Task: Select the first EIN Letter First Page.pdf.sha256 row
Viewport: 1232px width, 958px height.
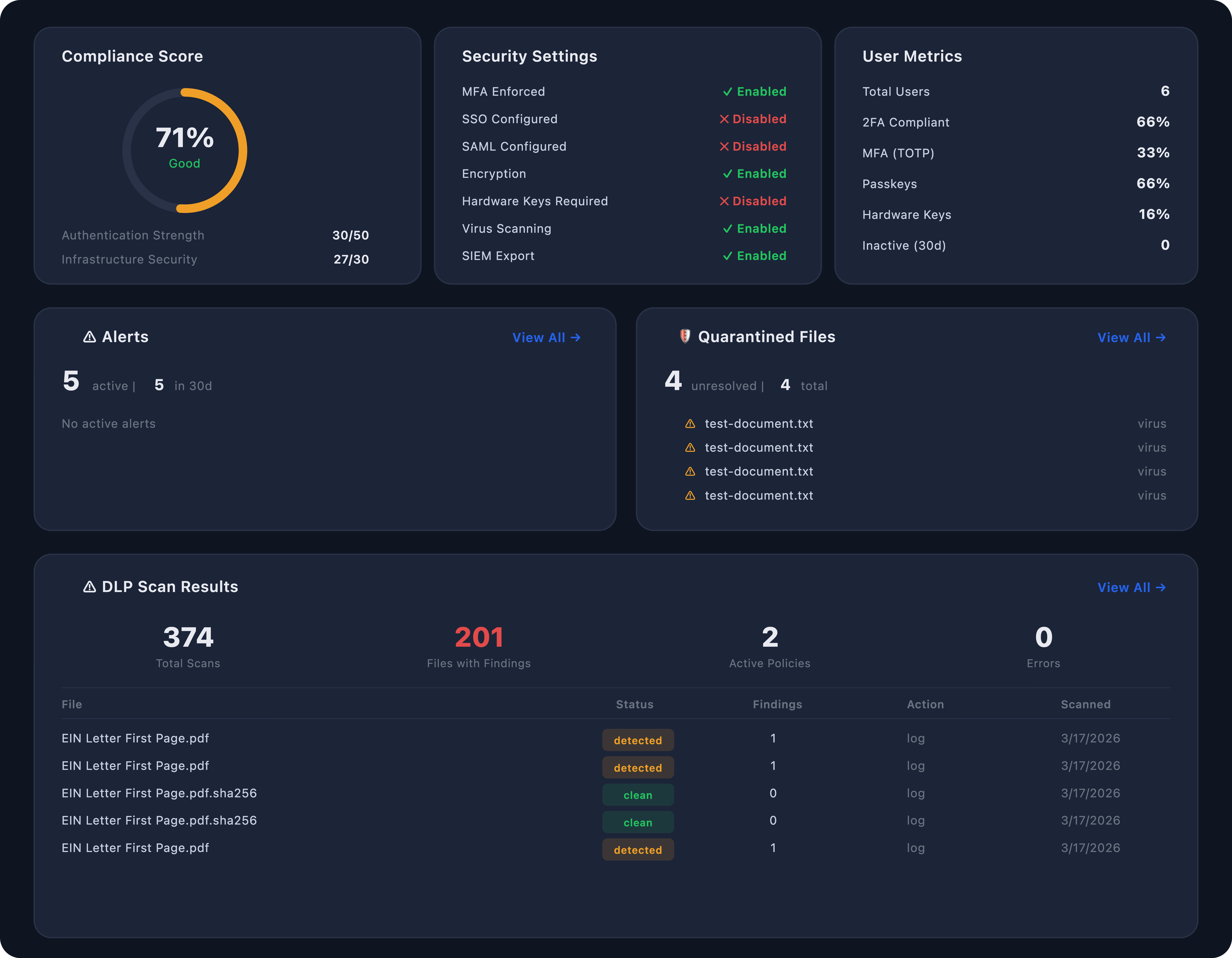Action: [x=159, y=793]
